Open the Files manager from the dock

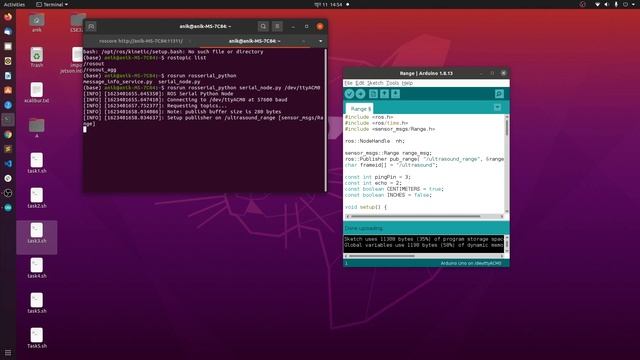(8, 47)
